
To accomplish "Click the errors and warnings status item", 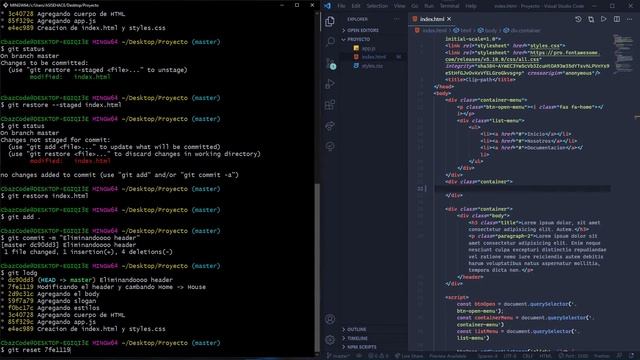I will (x=378, y=356).
